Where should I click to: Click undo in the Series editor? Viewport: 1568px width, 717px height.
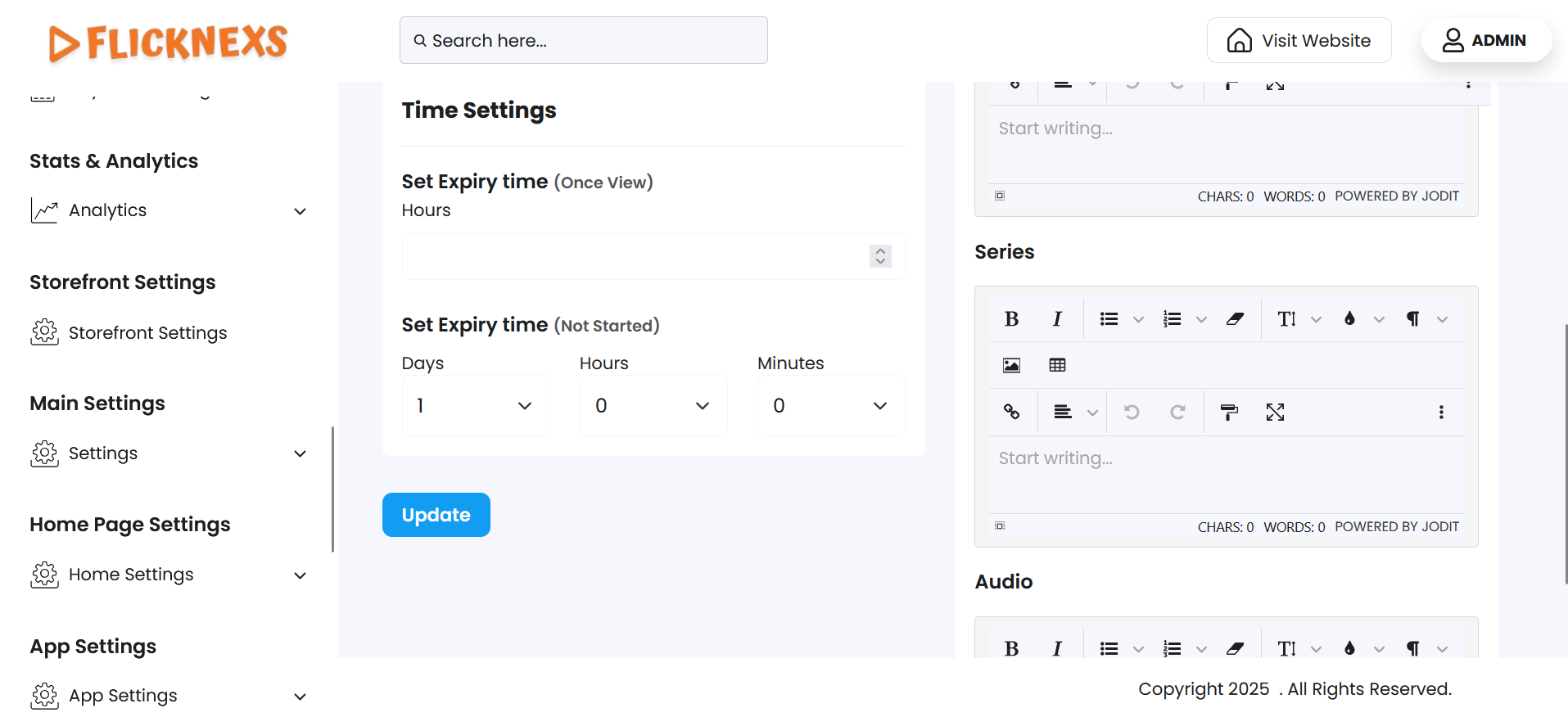pos(1132,412)
